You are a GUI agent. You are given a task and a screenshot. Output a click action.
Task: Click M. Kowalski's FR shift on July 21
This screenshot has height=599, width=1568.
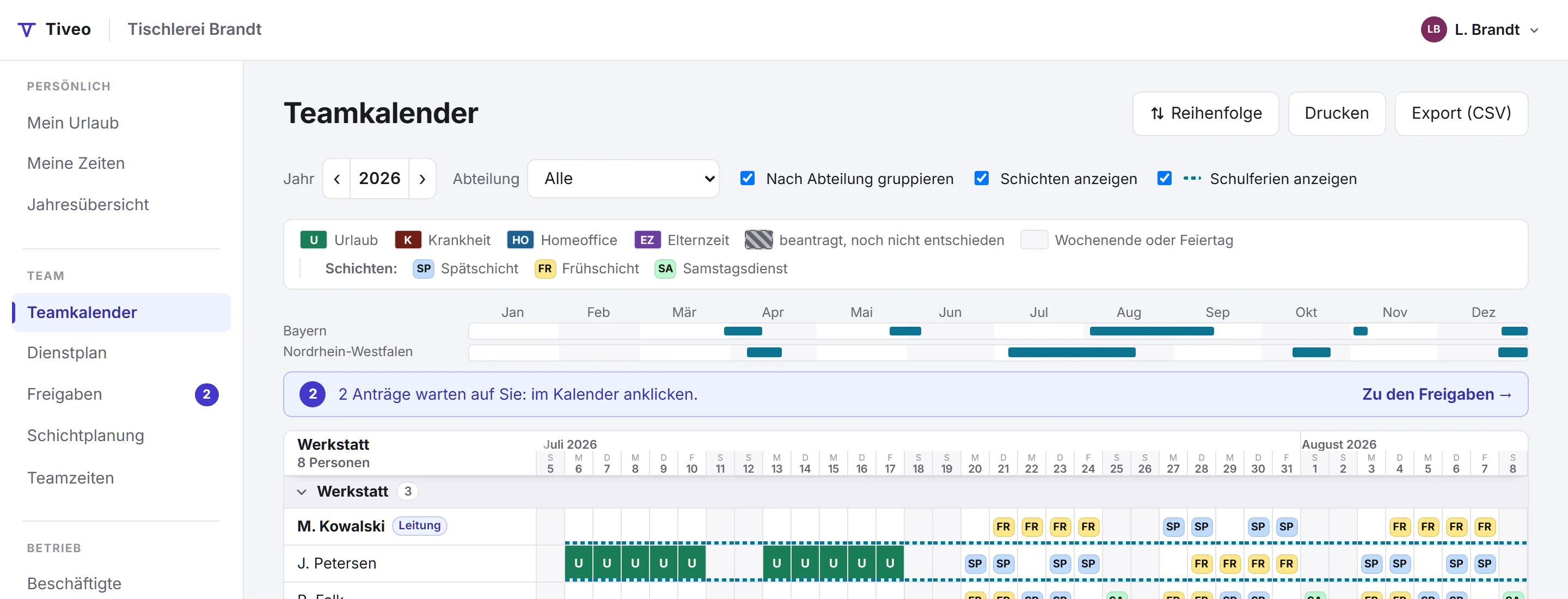tap(1003, 527)
